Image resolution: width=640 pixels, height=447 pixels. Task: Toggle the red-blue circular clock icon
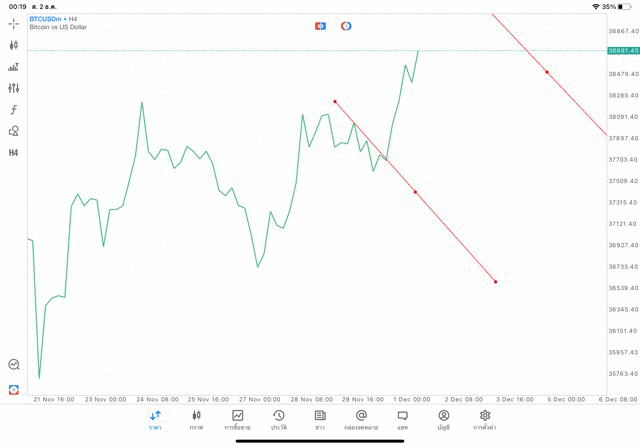(x=346, y=26)
